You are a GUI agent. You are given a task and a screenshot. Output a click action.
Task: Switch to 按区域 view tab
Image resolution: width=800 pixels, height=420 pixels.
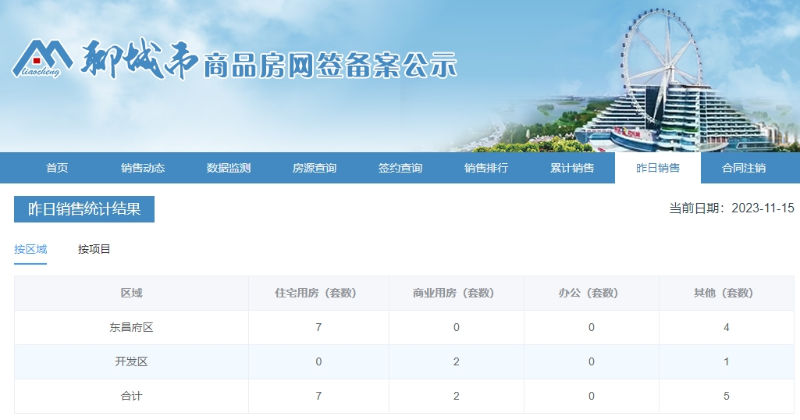31,249
